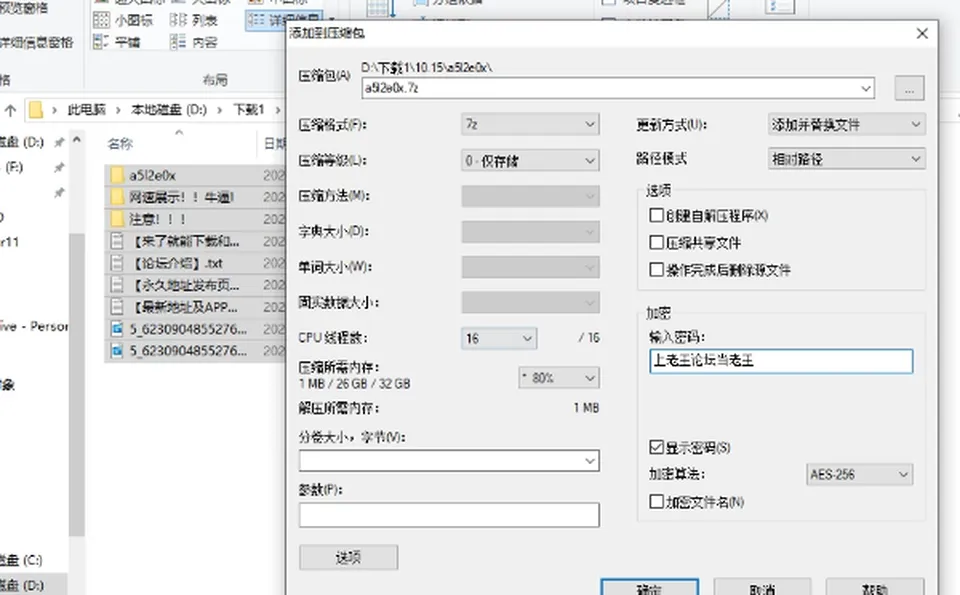Open the 压缩等级 dropdown showing 0 - 仅存储
Viewport: 960px width, 595px height.
point(530,160)
